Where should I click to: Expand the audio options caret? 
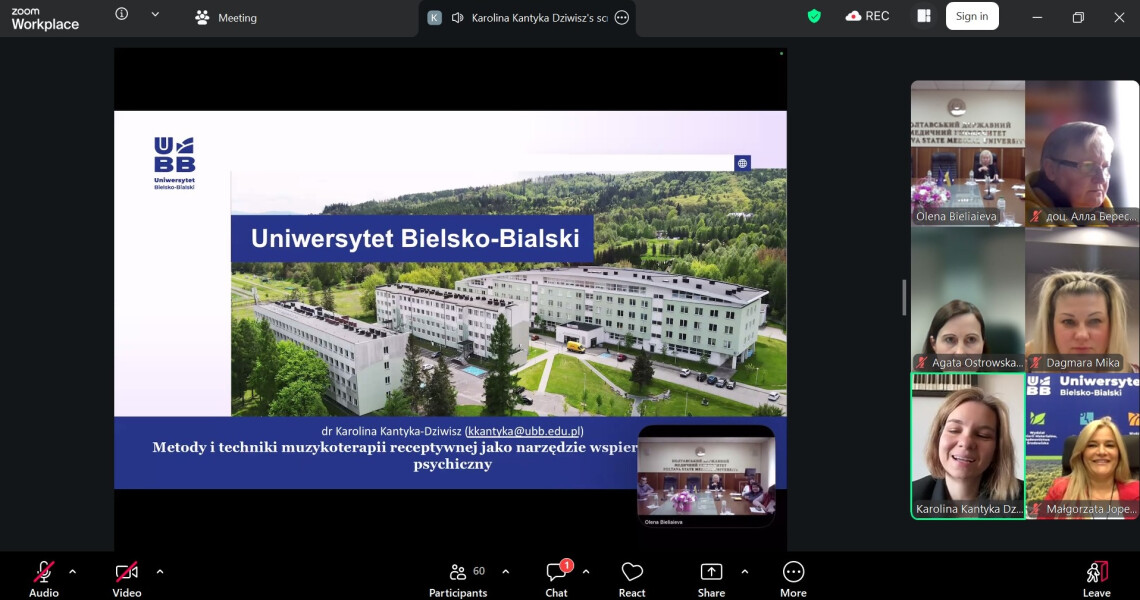(73, 572)
